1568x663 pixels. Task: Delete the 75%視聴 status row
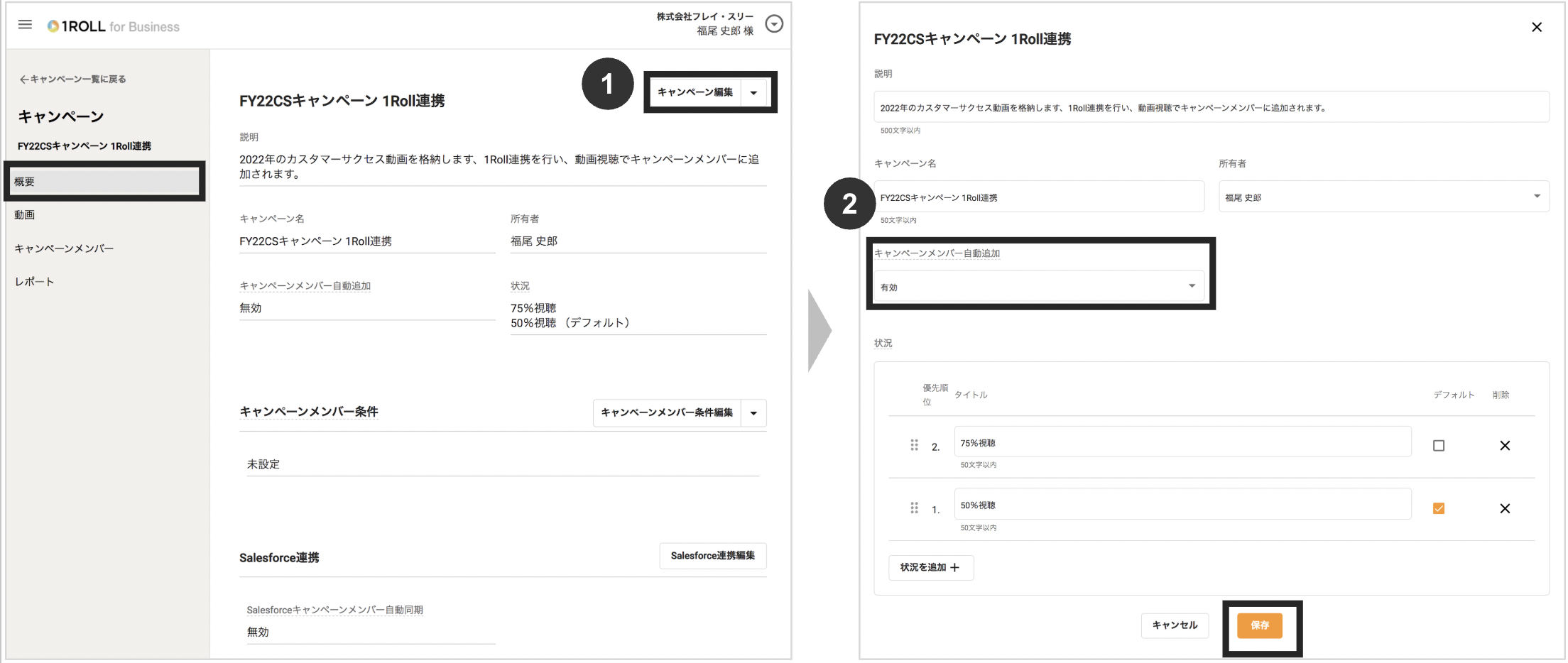click(1505, 445)
